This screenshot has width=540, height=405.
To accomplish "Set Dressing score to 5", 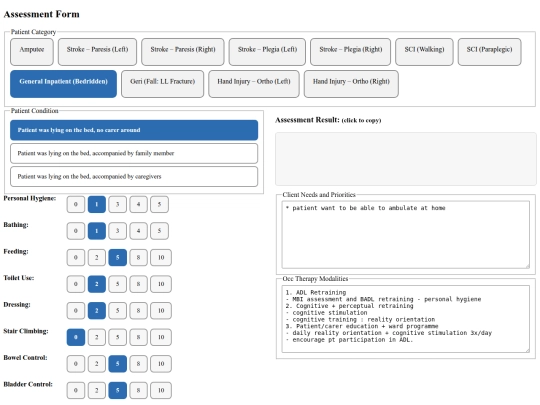I will coord(117,311).
